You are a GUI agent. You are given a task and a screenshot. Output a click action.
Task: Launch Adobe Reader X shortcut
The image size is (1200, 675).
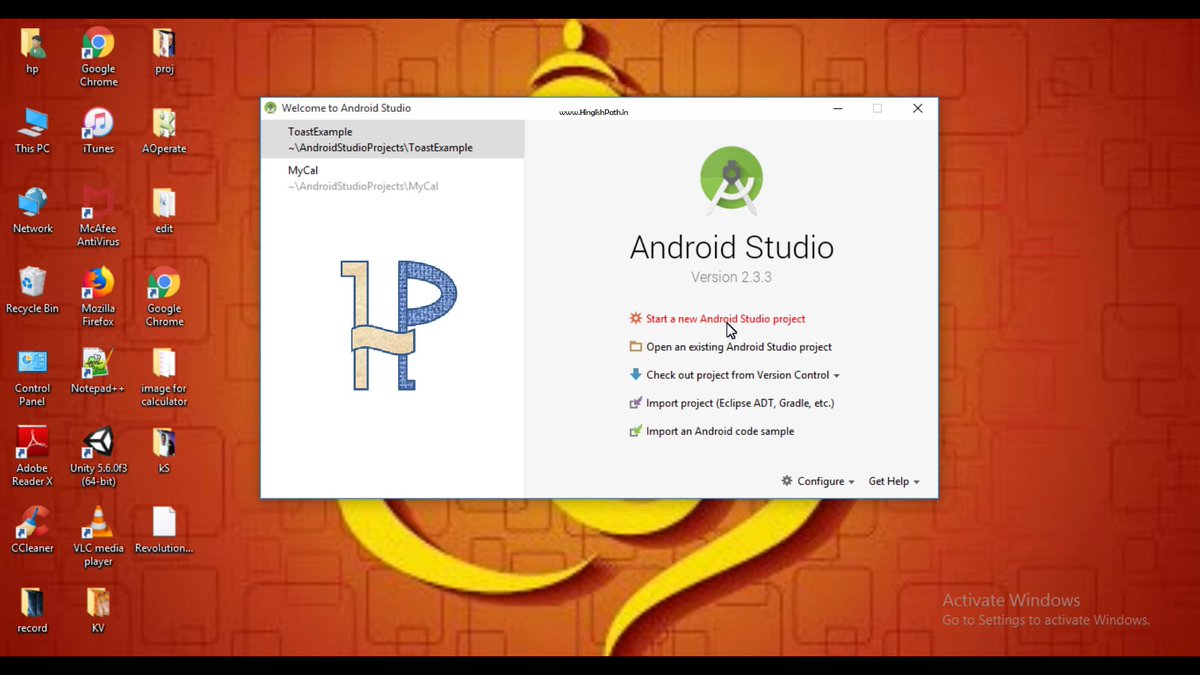click(x=33, y=443)
